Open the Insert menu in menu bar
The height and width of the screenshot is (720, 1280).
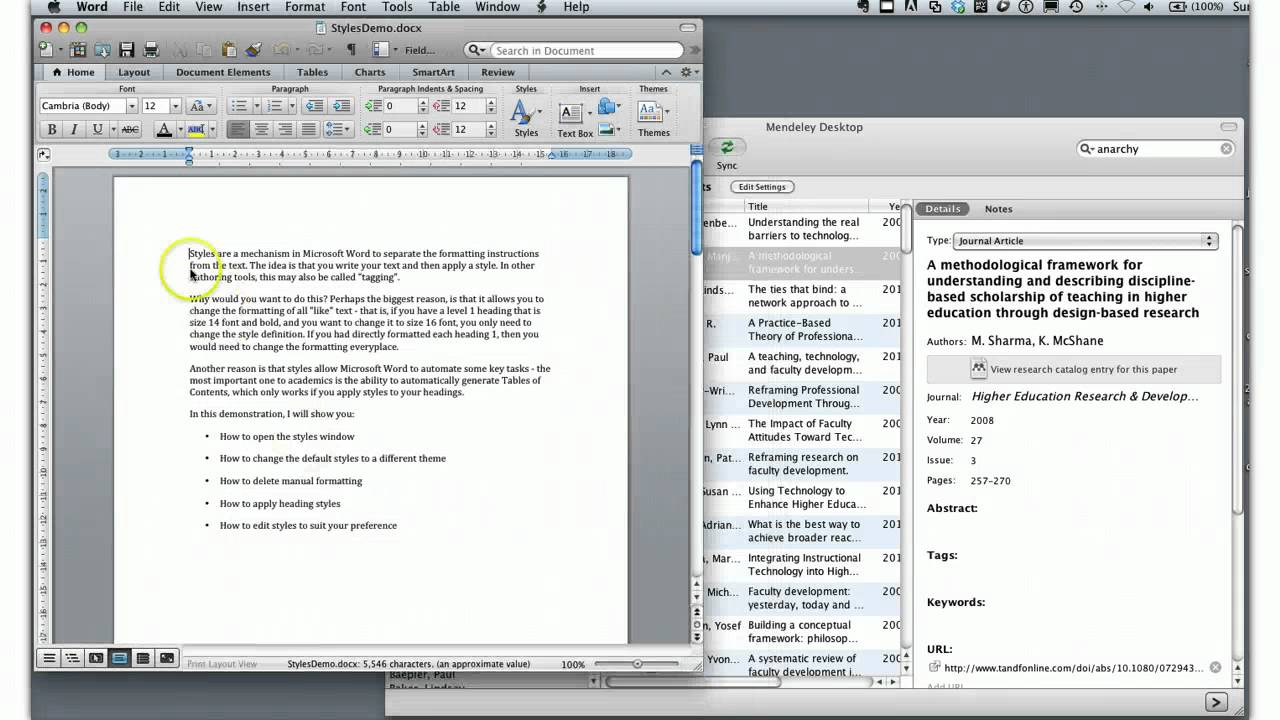[x=253, y=7]
